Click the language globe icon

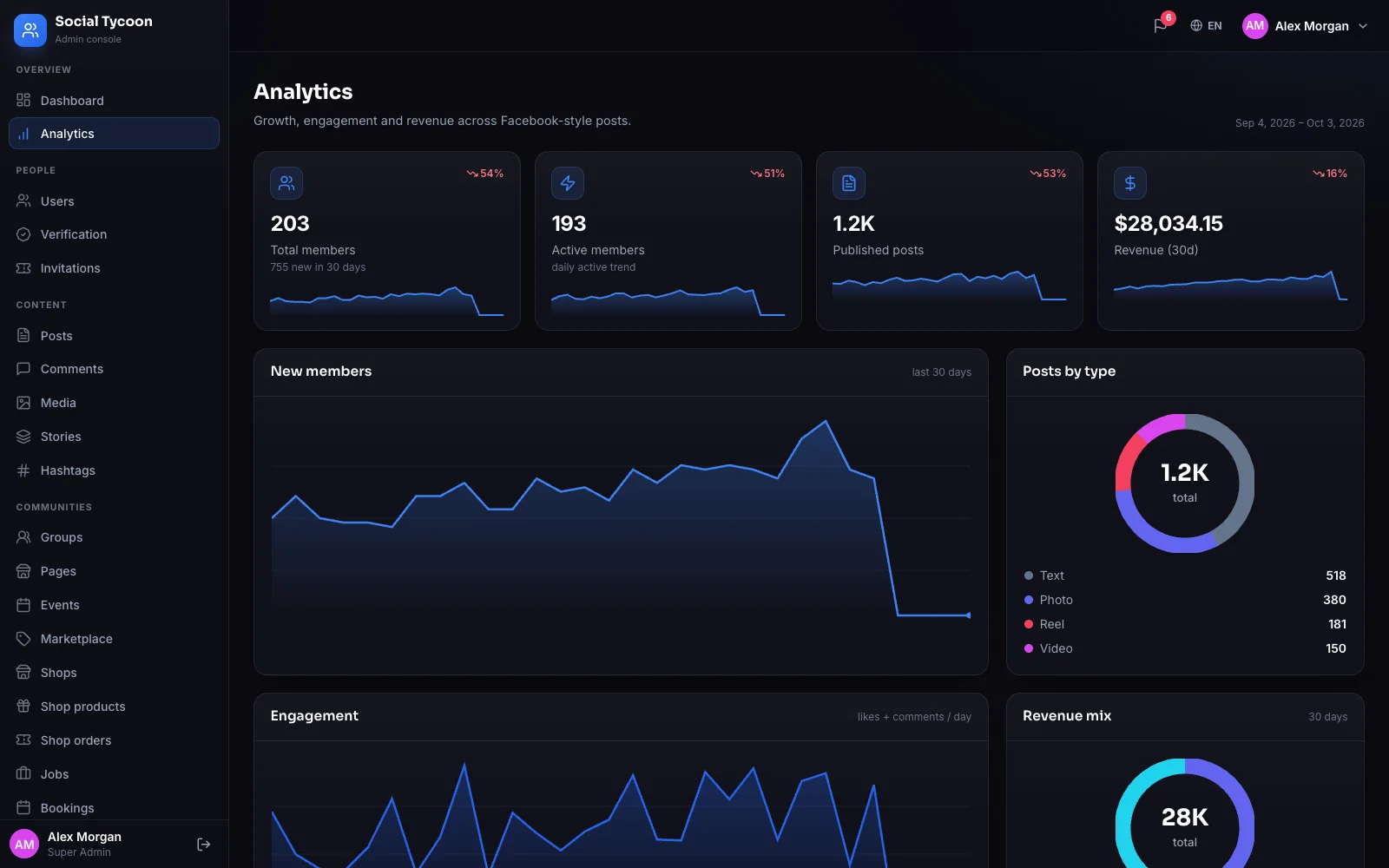point(1196,26)
